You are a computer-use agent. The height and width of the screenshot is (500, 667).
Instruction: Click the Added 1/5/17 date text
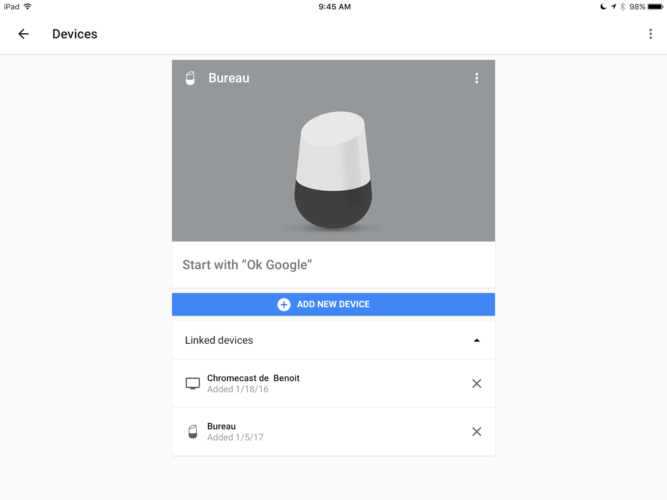coord(235,437)
